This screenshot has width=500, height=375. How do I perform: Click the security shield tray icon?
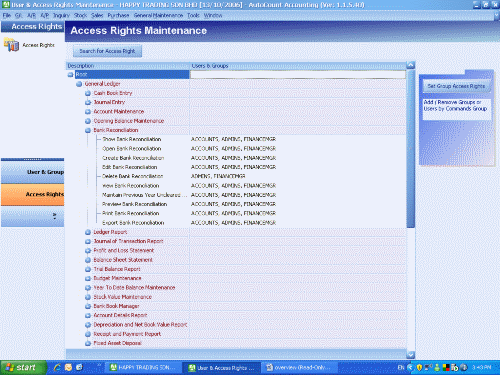tap(419, 367)
